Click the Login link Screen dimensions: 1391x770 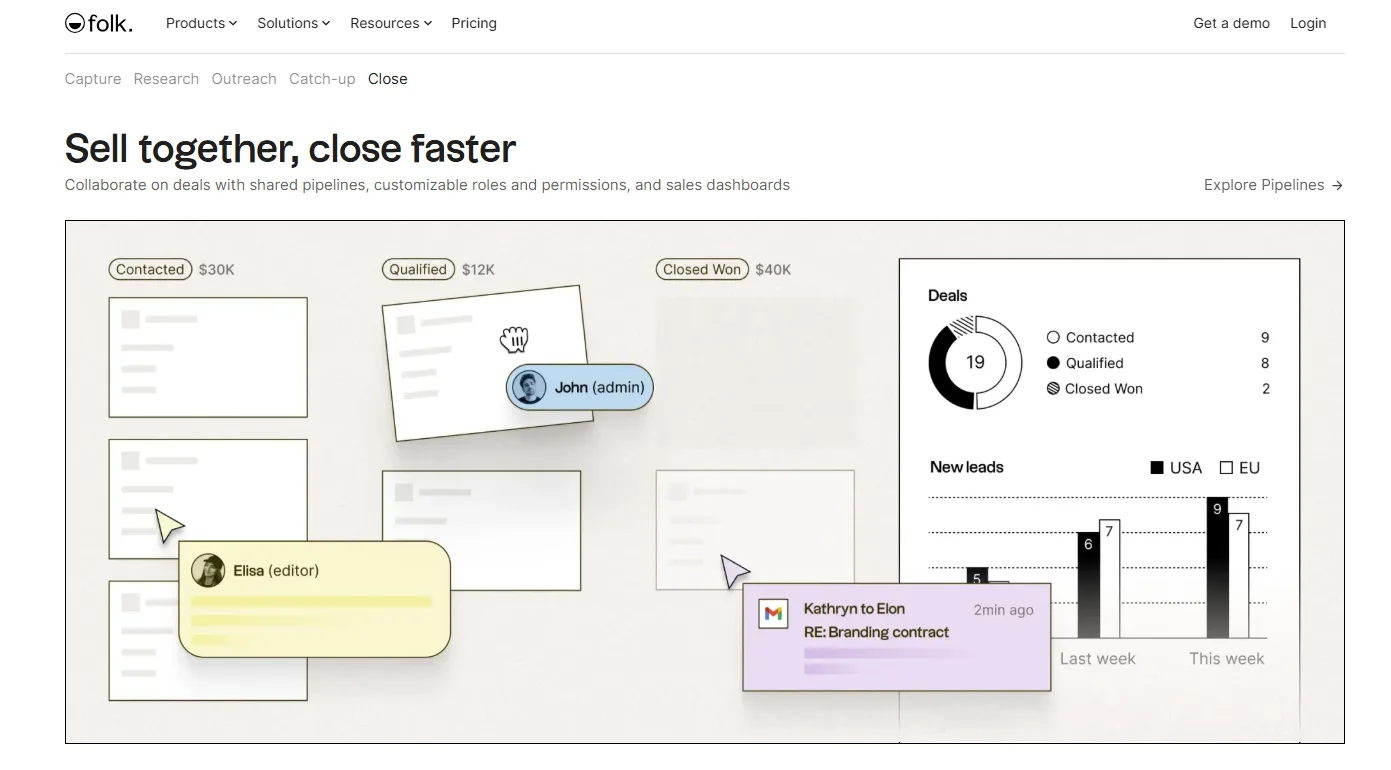[1308, 23]
